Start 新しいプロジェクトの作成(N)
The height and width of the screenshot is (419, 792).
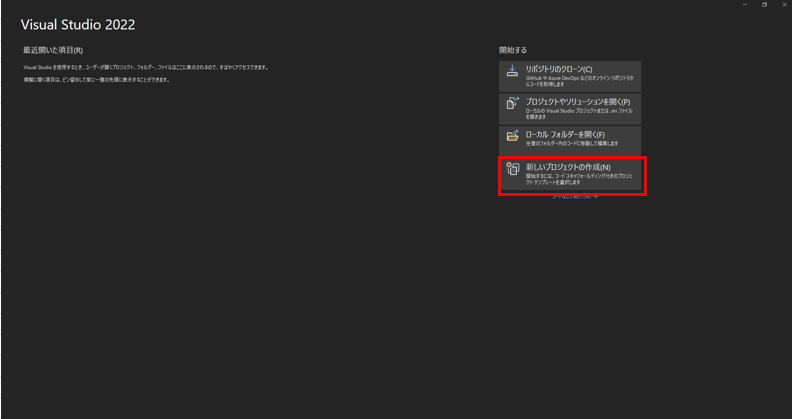[x=570, y=175]
